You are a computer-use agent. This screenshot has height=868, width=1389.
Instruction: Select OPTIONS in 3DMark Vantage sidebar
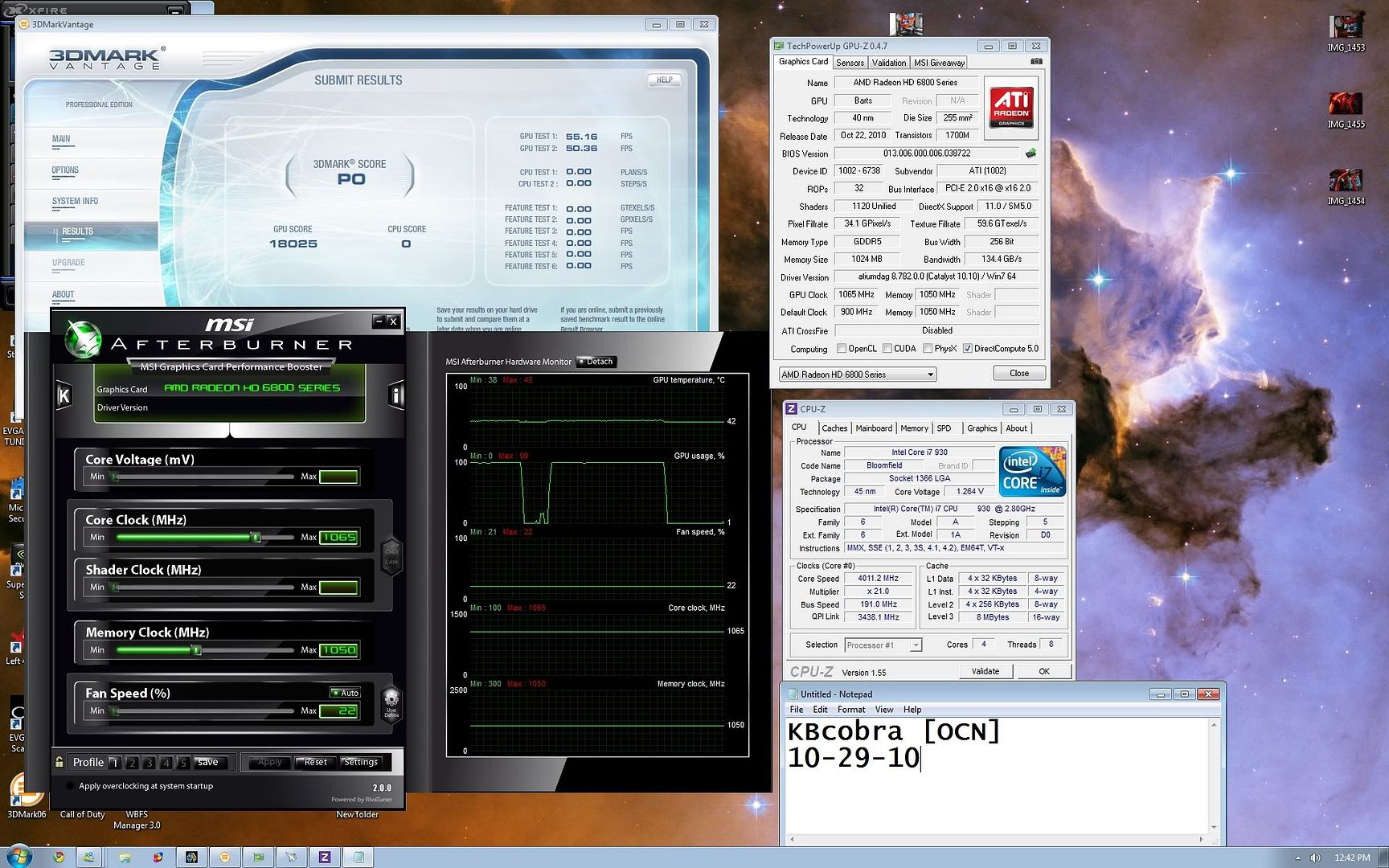click(65, 170)
